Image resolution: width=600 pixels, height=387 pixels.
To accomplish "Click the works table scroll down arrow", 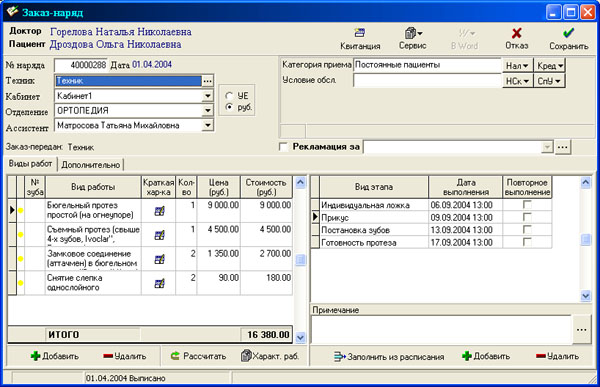I will pos(301,337).
